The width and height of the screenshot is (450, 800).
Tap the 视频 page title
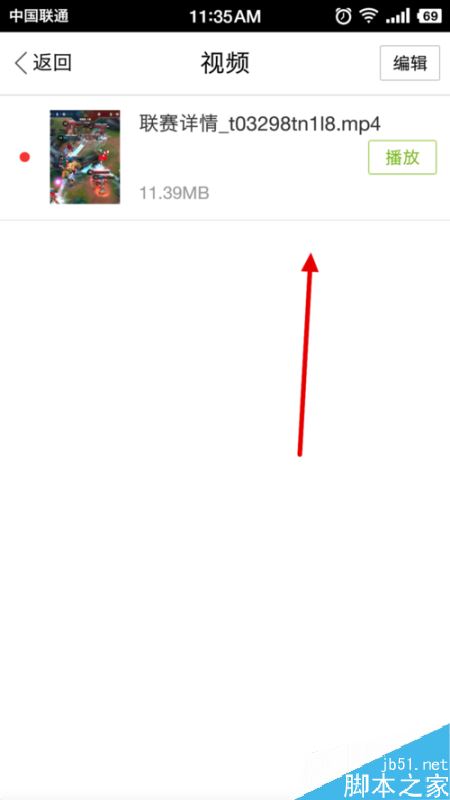pos(224,63)
